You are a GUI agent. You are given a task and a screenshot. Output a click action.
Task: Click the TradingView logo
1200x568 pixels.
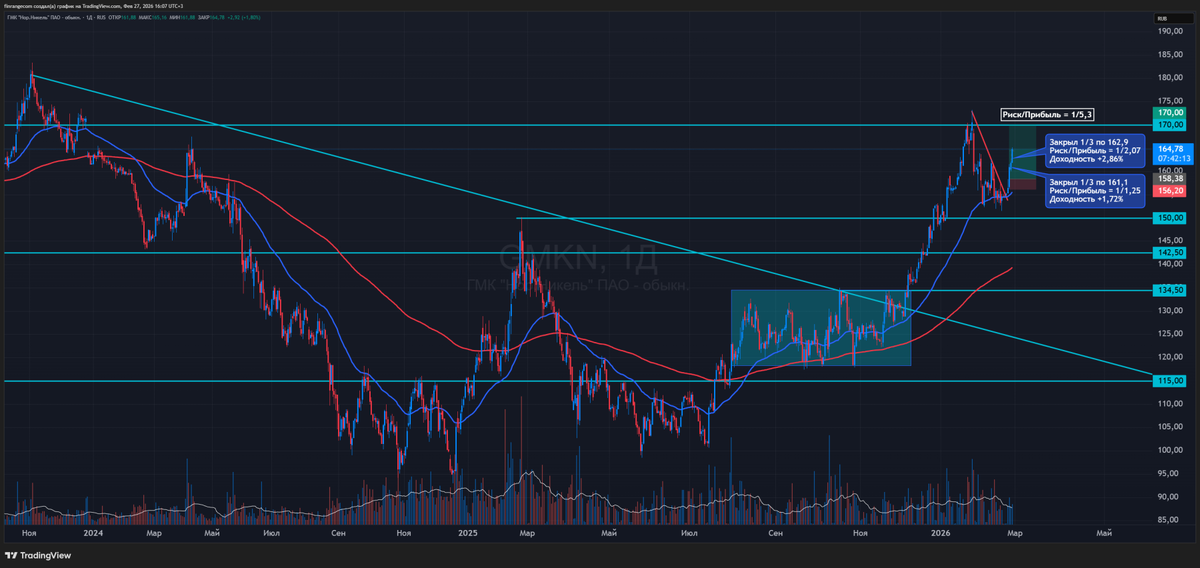[38, 555]
